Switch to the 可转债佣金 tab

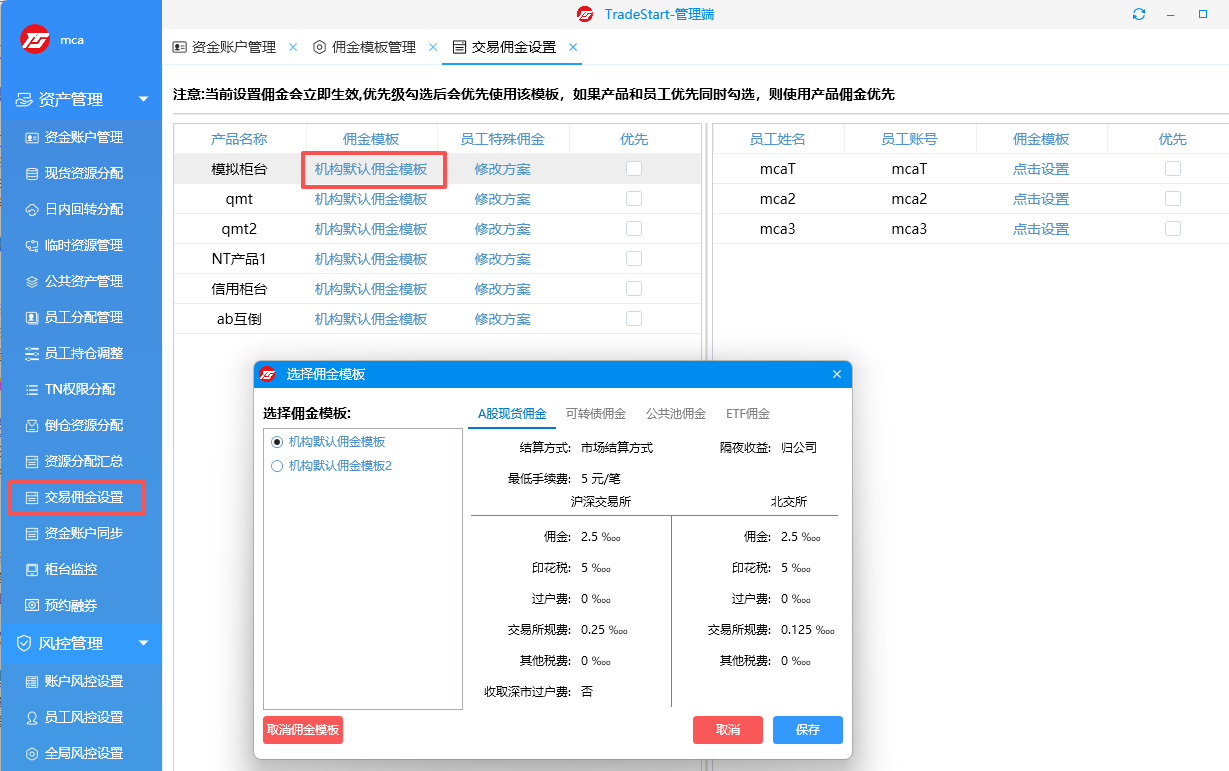pyautogui.click(x=595, y=414)
